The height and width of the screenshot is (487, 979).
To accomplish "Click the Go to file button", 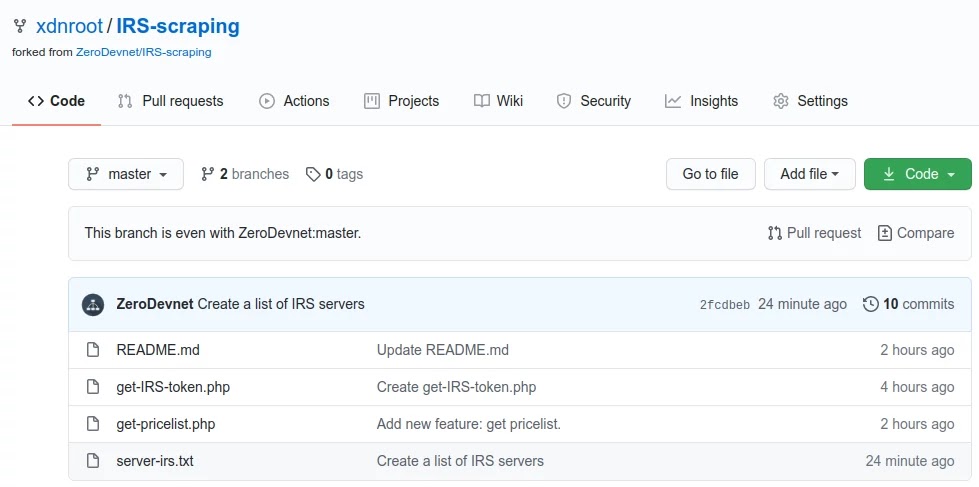I will coord(711,174).
